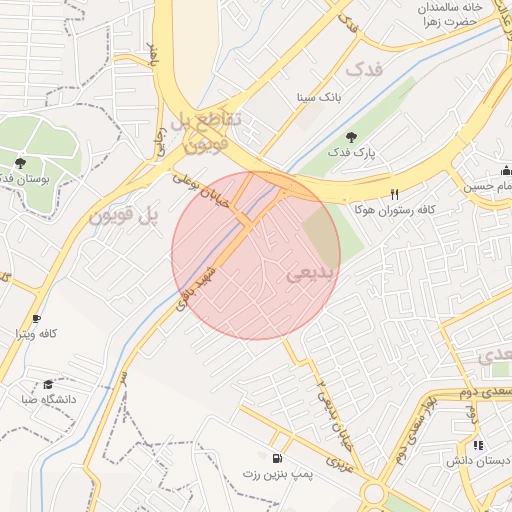
Task: Click the Cafe Vitra coffee cup icon
Action: tap(37, 319)
